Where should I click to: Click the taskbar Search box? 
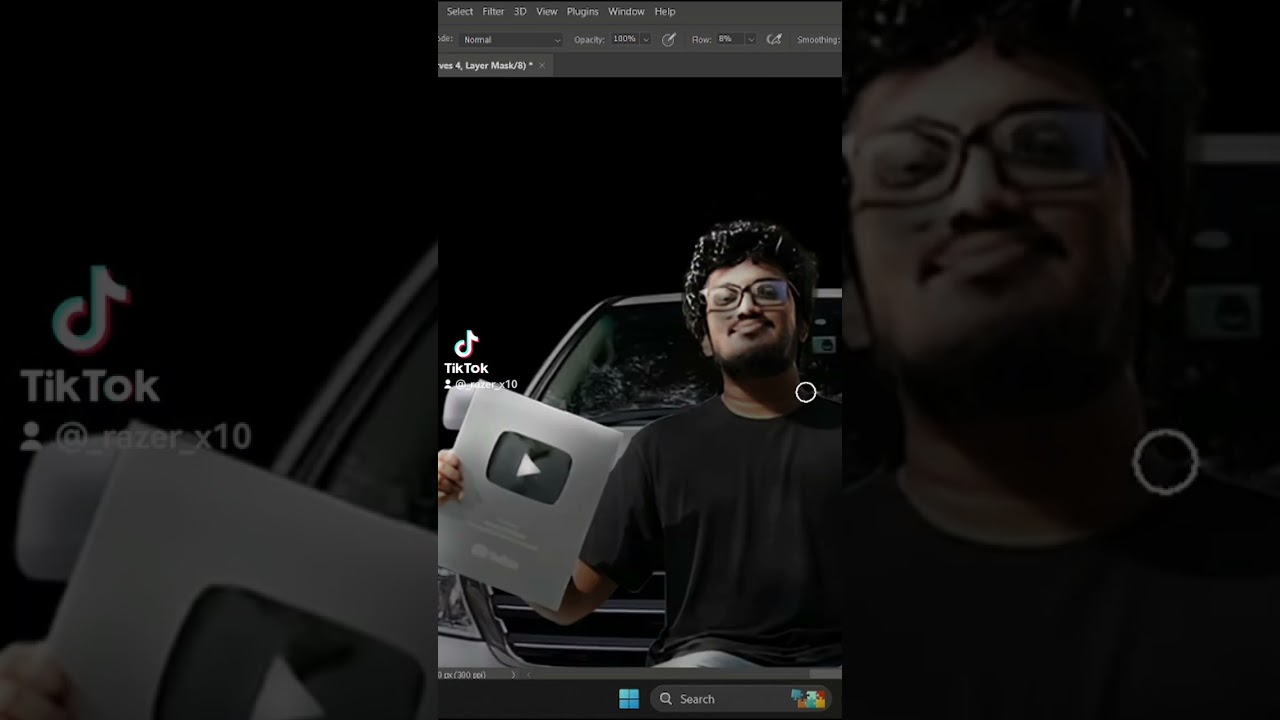pyautogui.click(x=741, y=699)
